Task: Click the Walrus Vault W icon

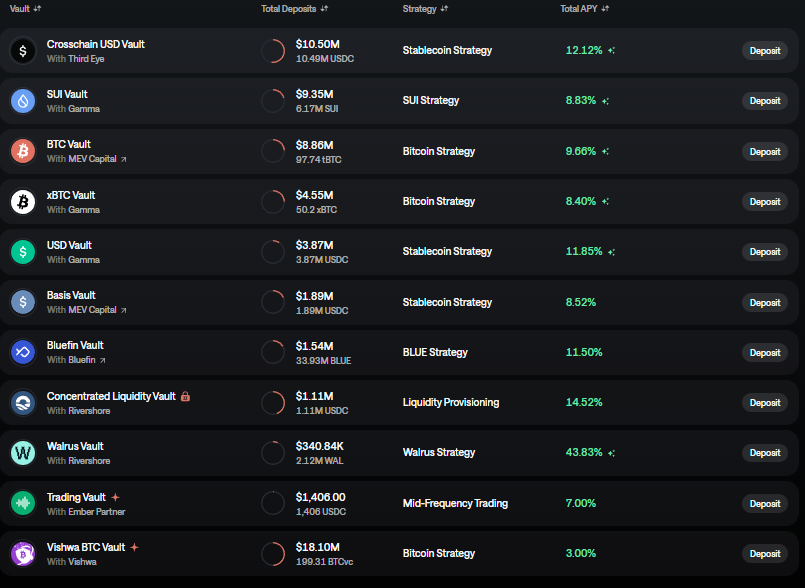Action: click(x=23, y=453)
